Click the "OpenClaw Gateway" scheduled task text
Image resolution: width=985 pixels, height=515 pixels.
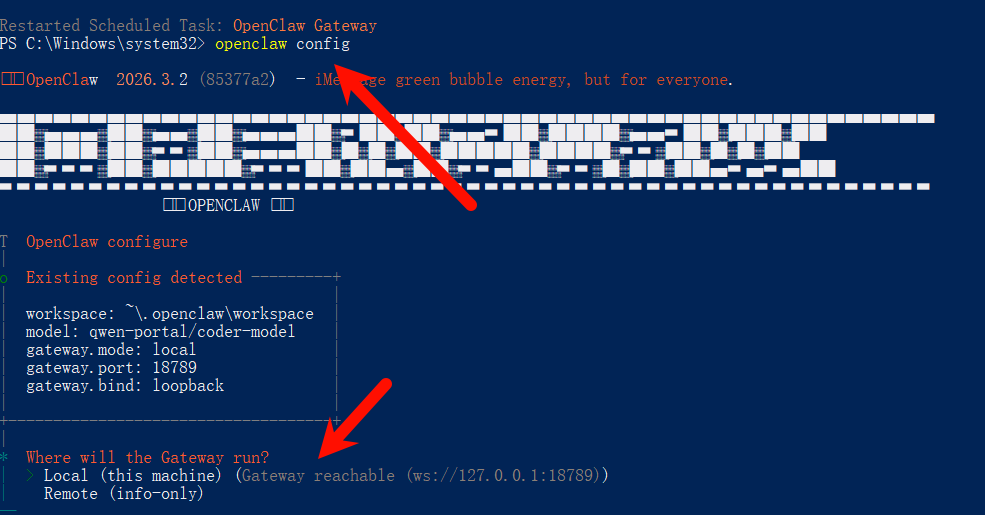point(305,26)
